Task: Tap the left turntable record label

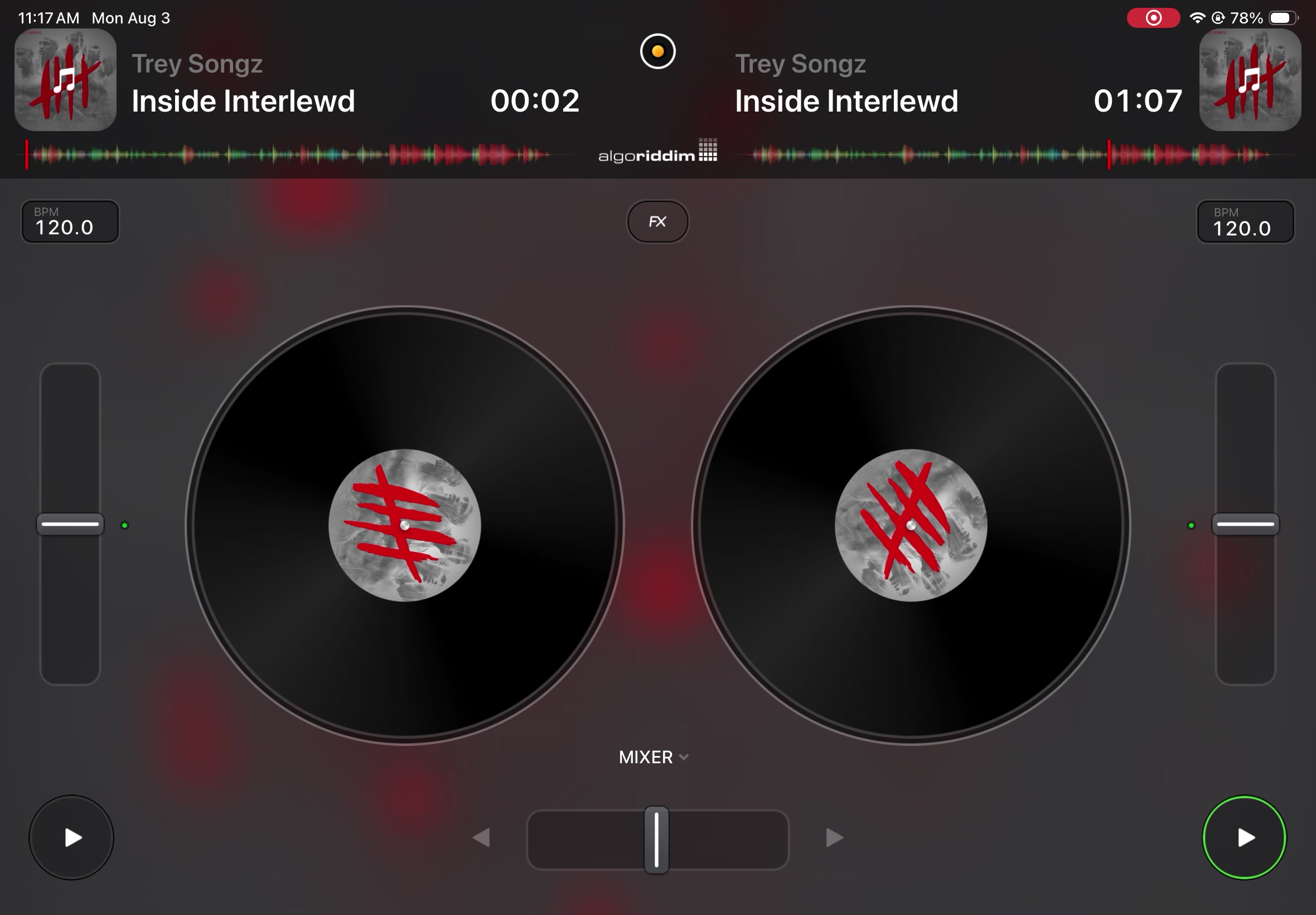Action: tap(404, 525)
